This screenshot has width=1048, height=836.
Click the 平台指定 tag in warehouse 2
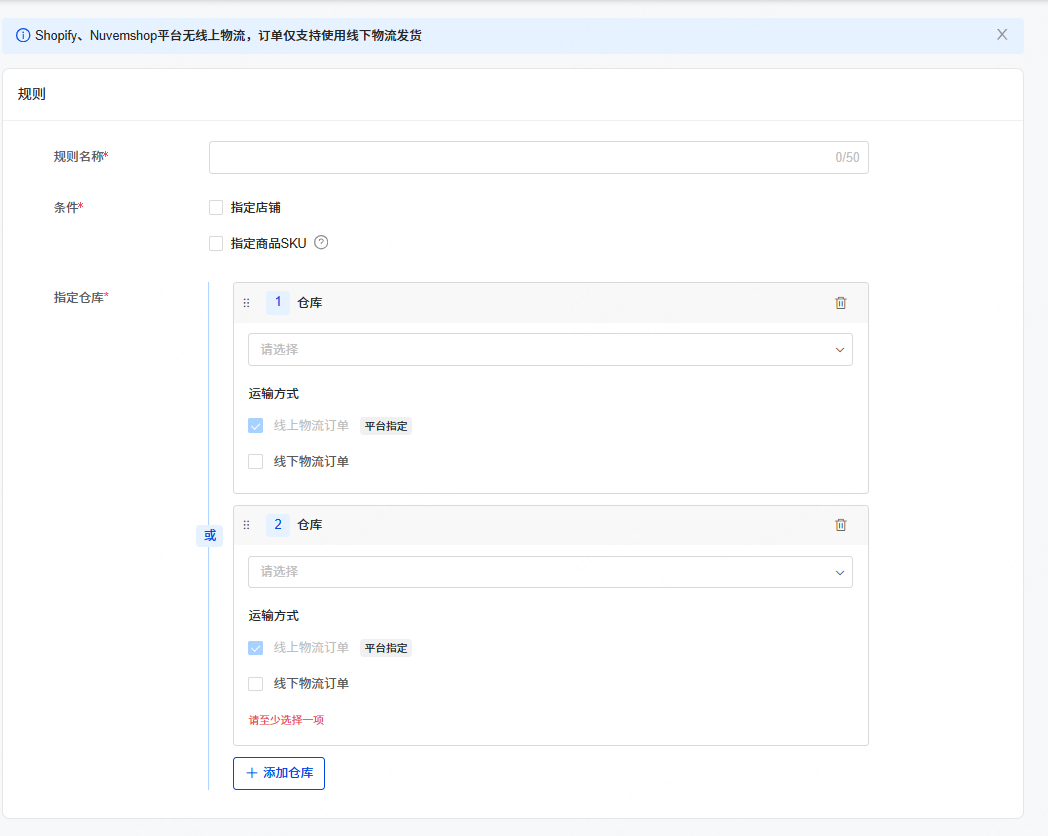click(x=386, y=648)
